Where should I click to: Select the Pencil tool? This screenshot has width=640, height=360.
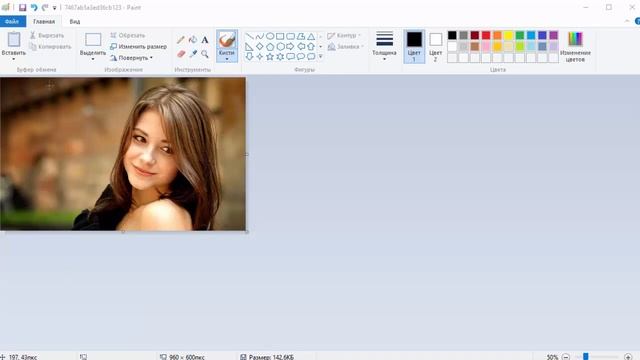coord(181,40)
